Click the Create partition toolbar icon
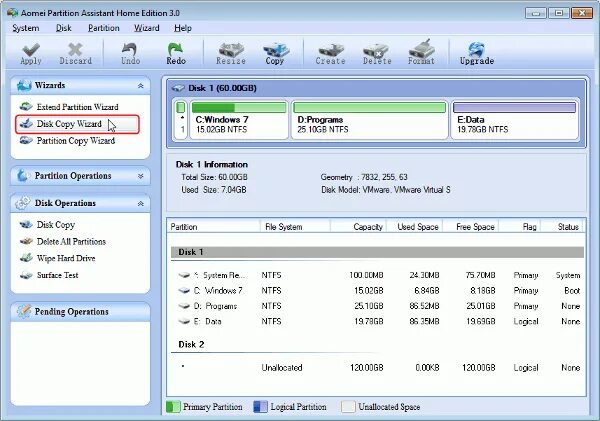600x421 pixels. pyautogui.click(x=331, y=50)
